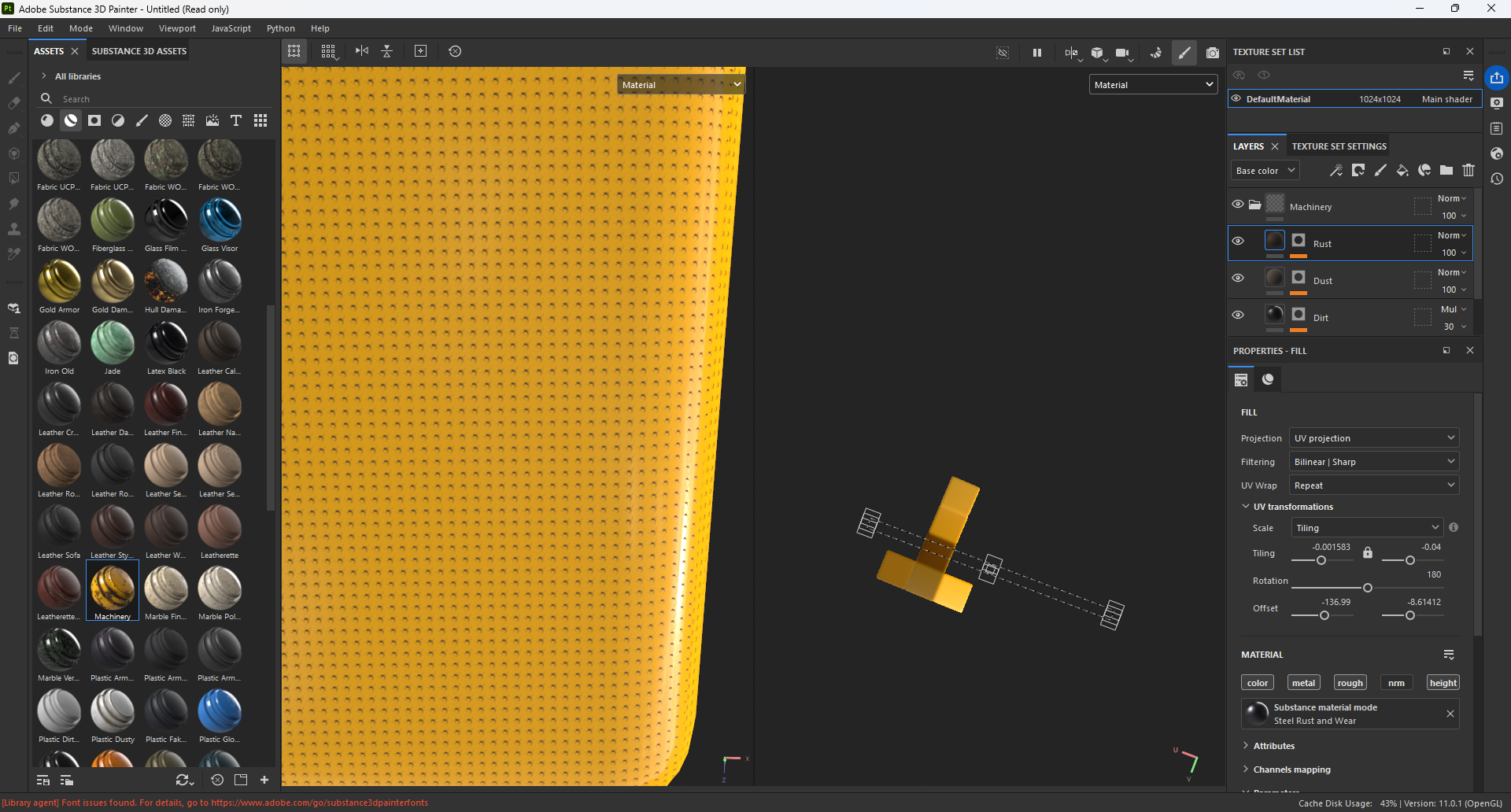
Task: Select the Gold Armor material thumbnail
Action: (x=59, y=280)
